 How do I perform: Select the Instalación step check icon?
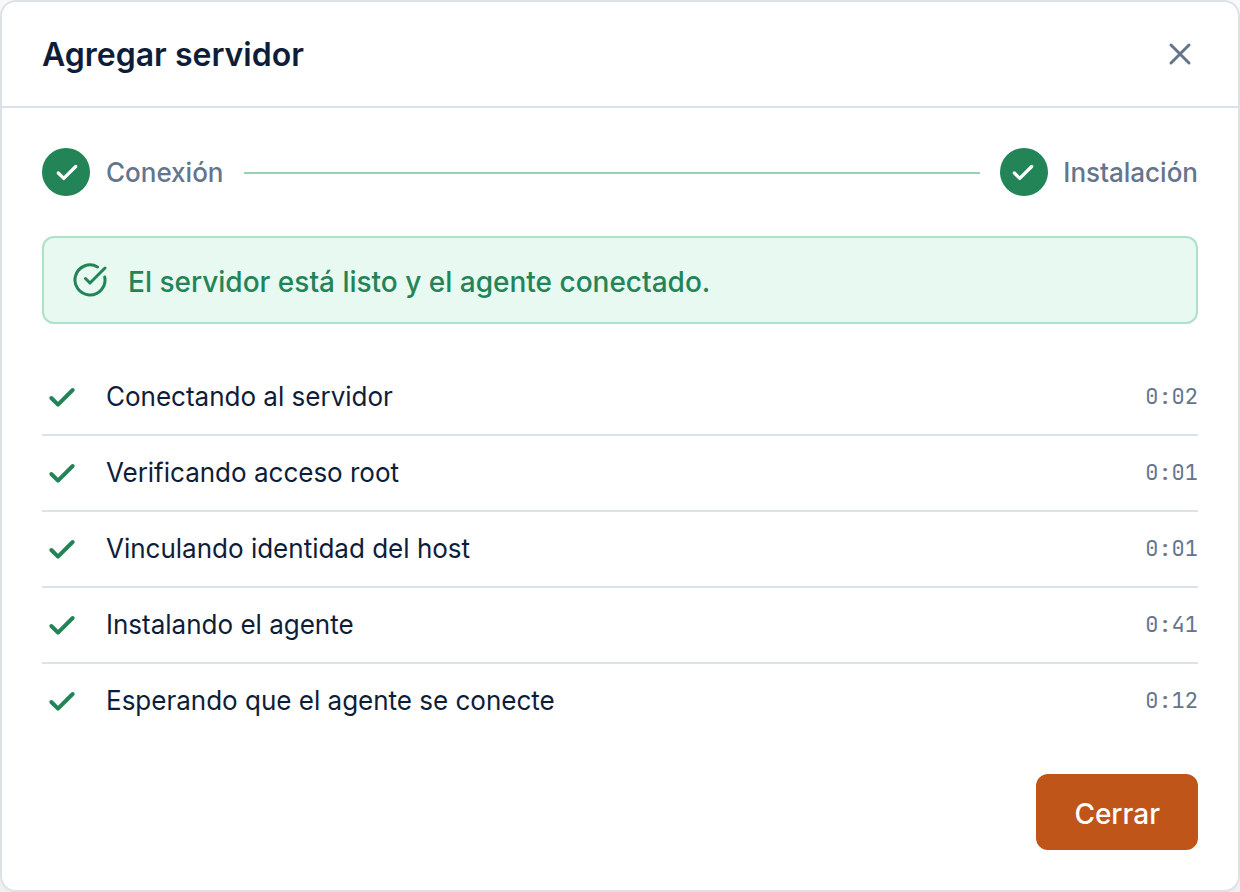[1023, 172]
